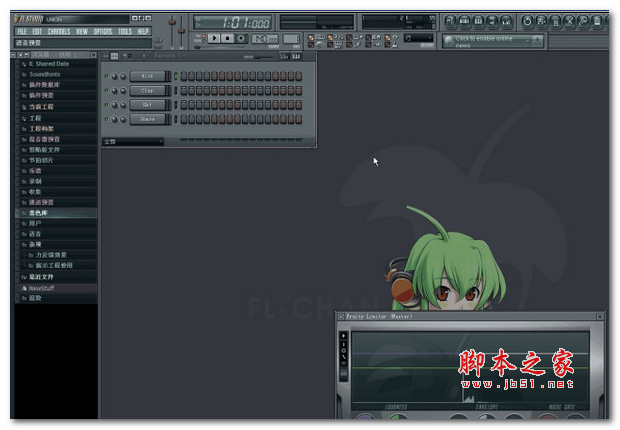Open the browser options arrow menu

(x=13, y=55)
